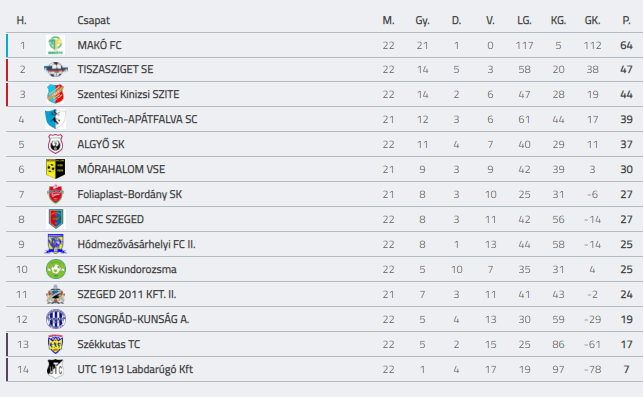The height and width of the screenshot is (397, 643).
Task: Click the SZEGED 2011 KFT. II. badge
Action: pyautogui.click(x=55, y=294)
